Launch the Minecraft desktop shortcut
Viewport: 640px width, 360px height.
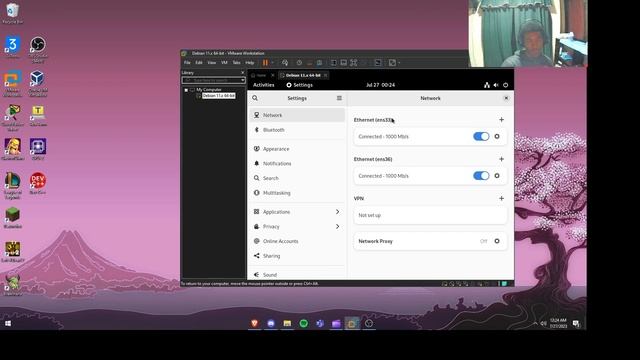click(x=13, y=217)
